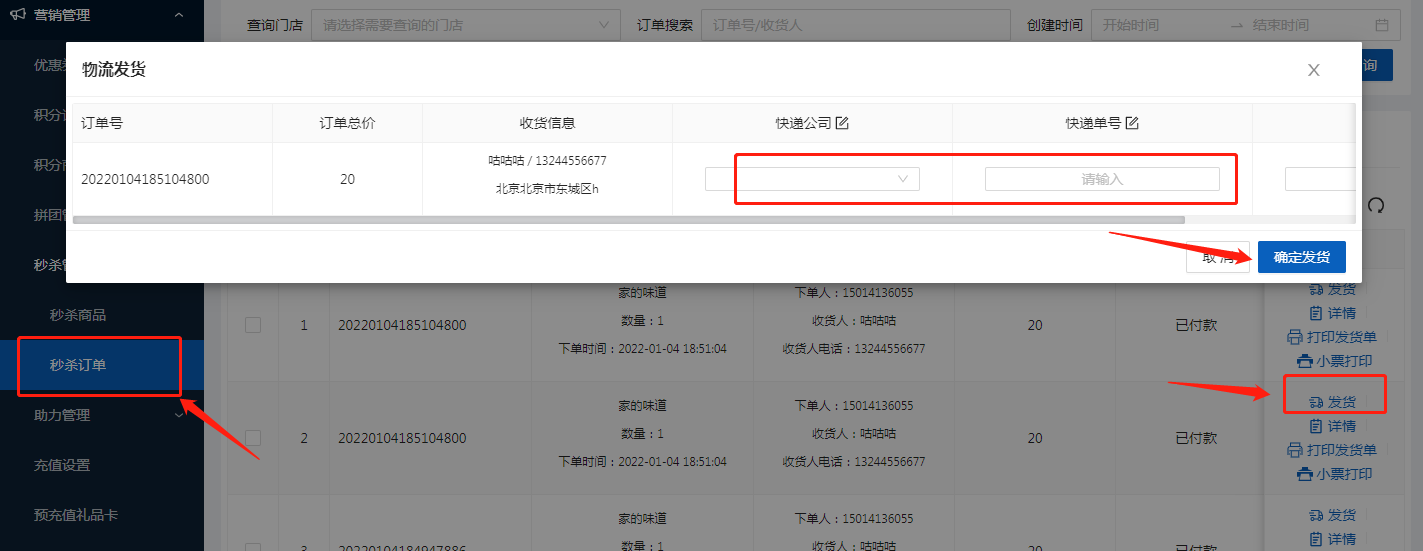The width and height of the screenshot is (1423, 551).
Task: Collapse the 营销管理 menu section
Action: point(179,15)
